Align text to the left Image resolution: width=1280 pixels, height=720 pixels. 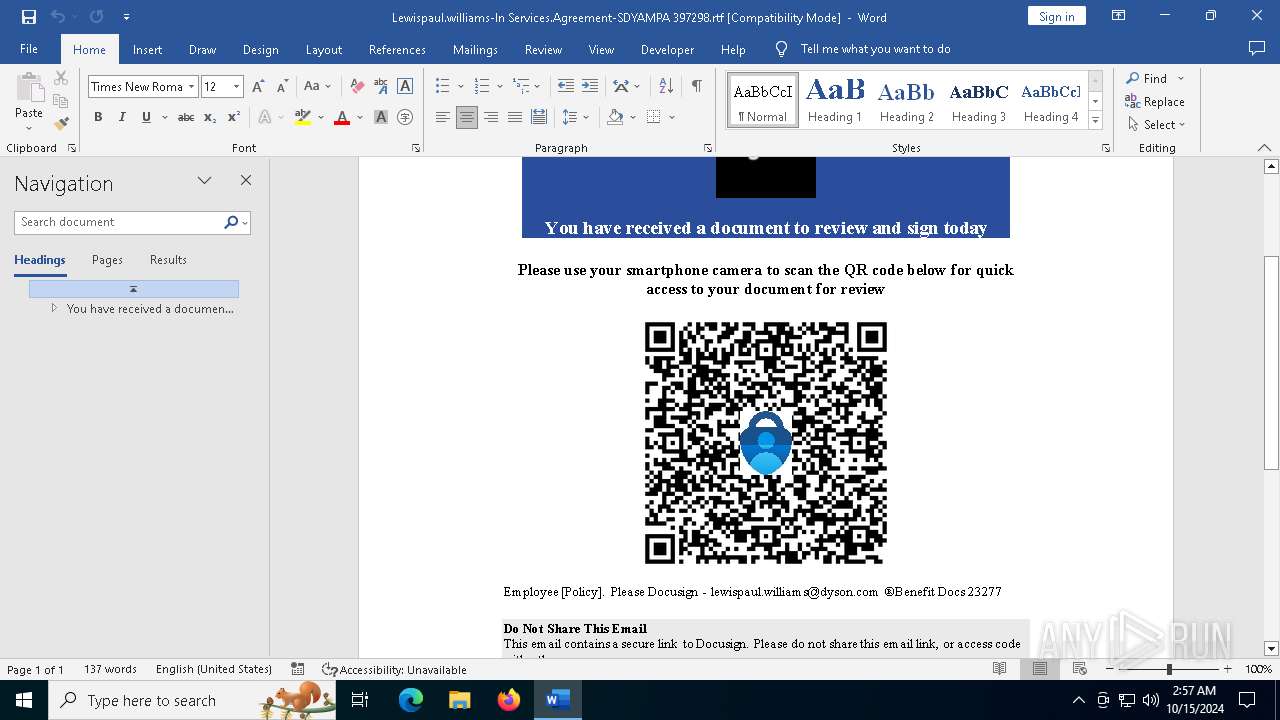coord(442,117)
